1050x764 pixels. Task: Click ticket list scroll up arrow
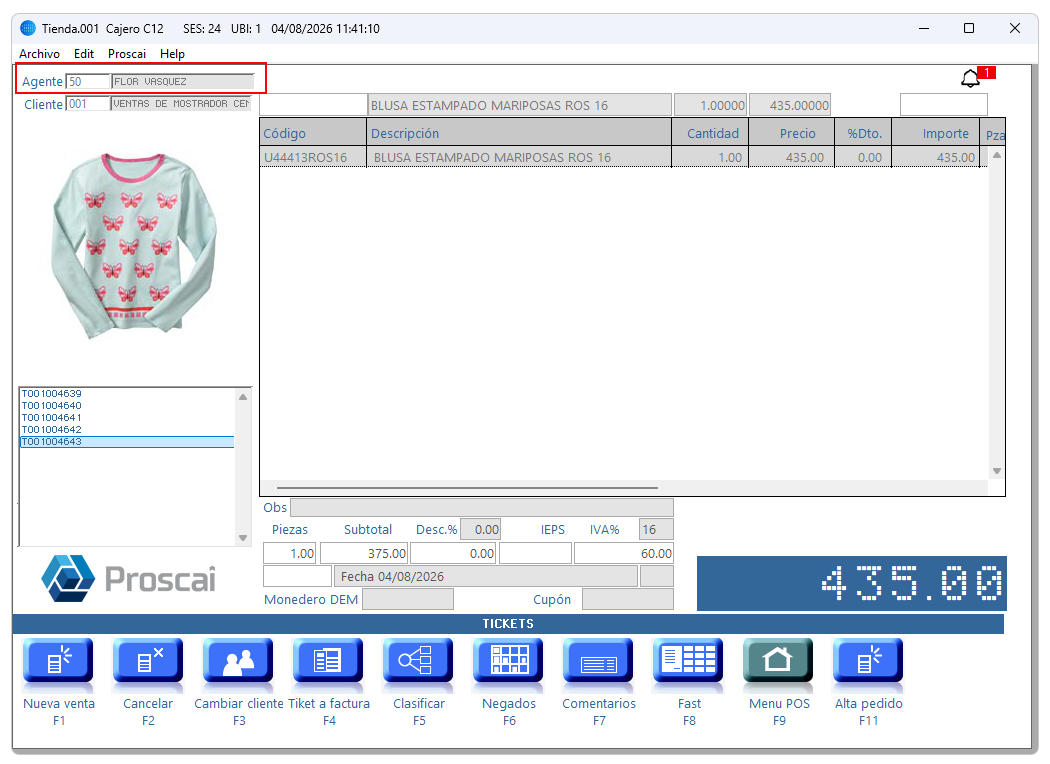click(243, 397)
